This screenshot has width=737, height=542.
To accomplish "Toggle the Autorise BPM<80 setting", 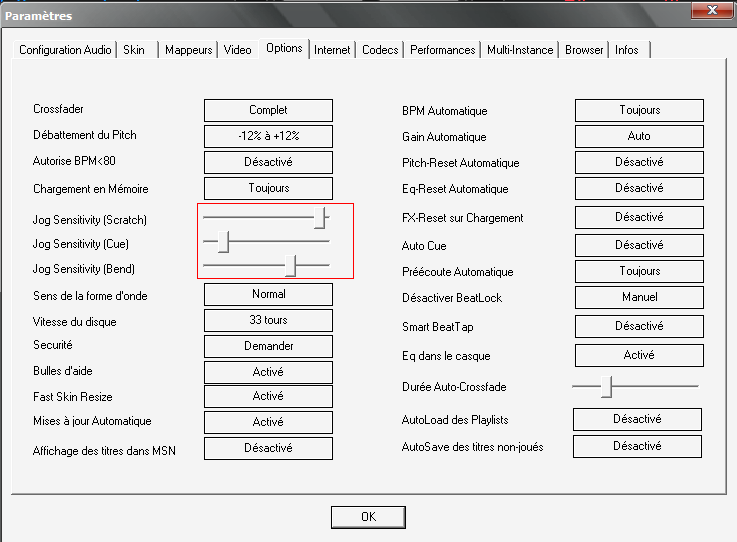I will click(x=268, y=162).
